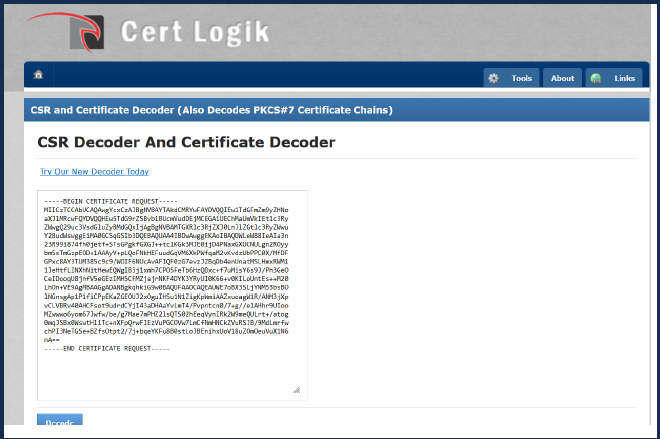Click the Decode button
The image size is (660, 439).
pyautogui.click(x=60, y=420)
